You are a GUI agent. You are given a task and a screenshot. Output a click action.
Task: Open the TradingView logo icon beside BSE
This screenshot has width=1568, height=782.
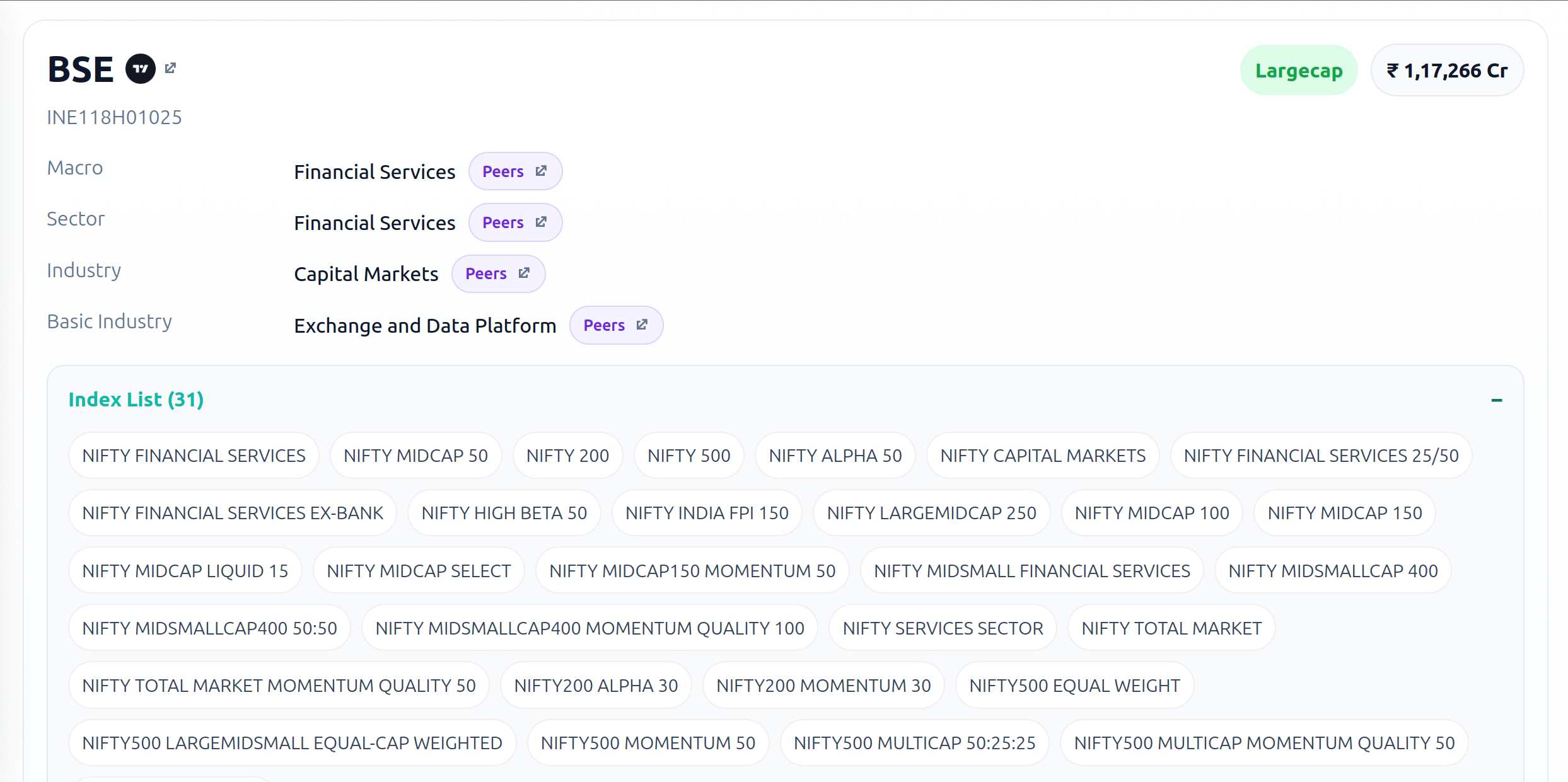click(x=141, y=69)
